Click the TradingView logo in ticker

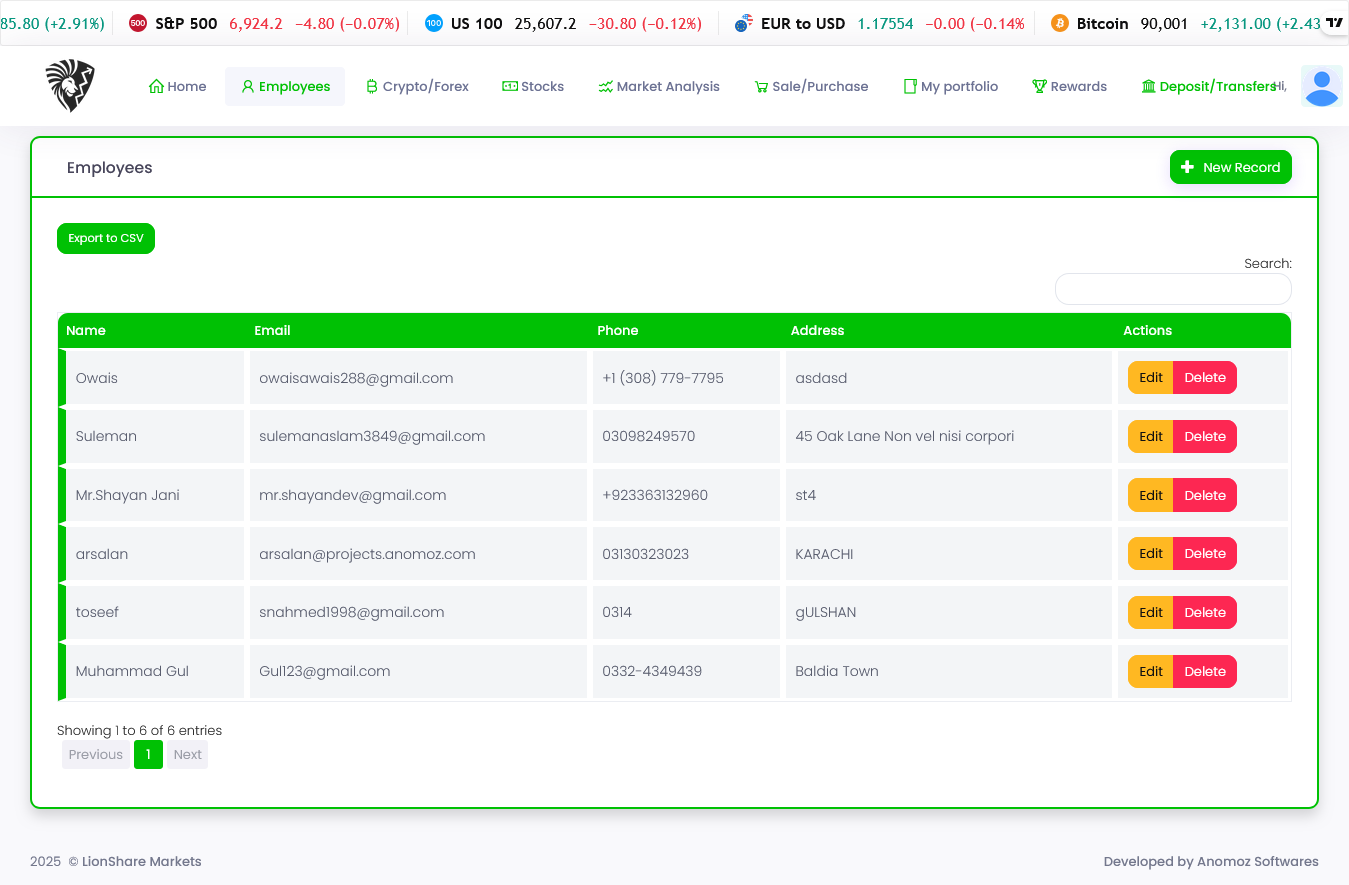[1334, 22]
